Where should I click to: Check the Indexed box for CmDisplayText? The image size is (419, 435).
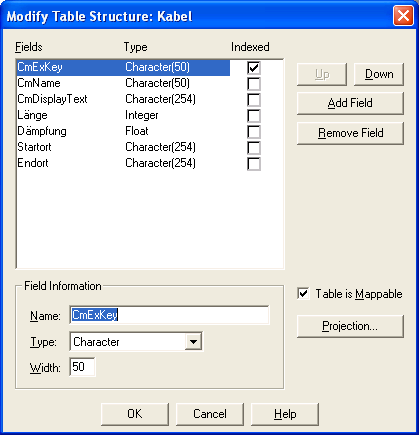point(254,100)
